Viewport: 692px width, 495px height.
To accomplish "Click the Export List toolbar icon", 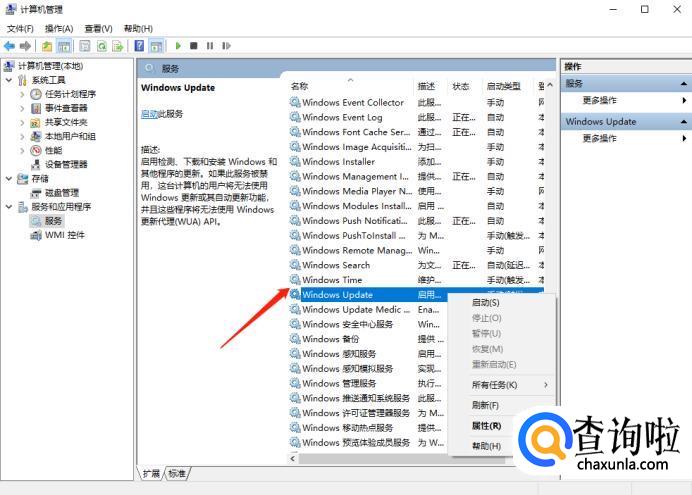I will (x=118, y=46).
